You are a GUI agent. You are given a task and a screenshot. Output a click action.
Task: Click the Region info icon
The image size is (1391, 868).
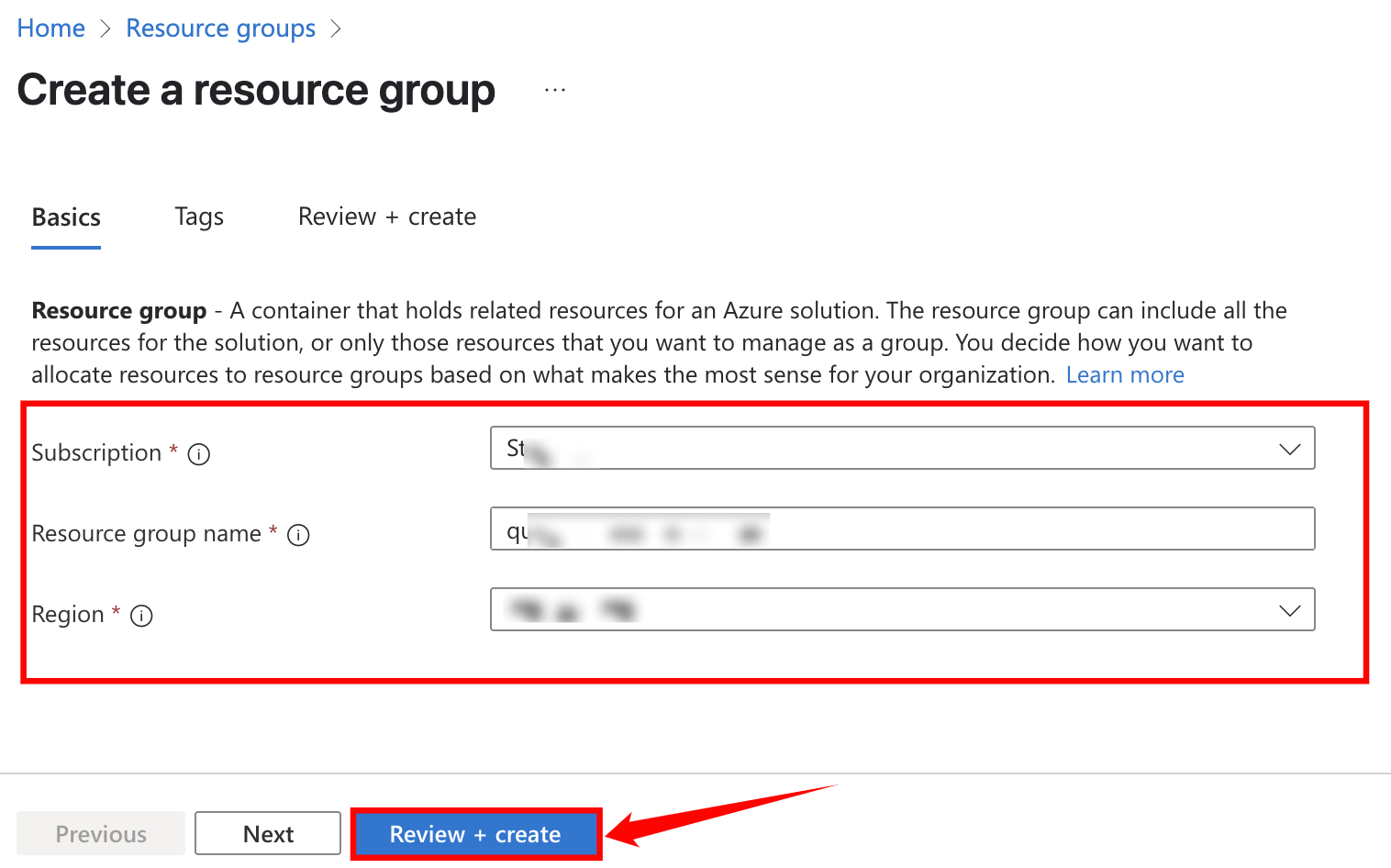(x=141, y=616)
